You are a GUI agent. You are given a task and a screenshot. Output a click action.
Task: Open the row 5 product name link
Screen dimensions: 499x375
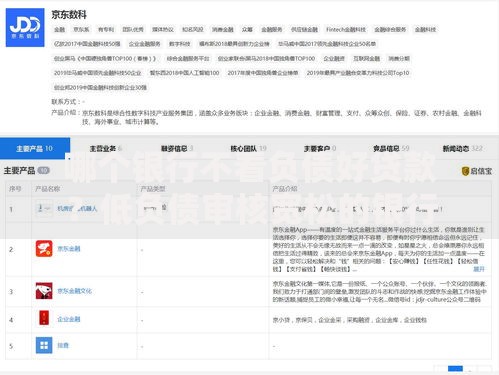[x=63, y=345]
